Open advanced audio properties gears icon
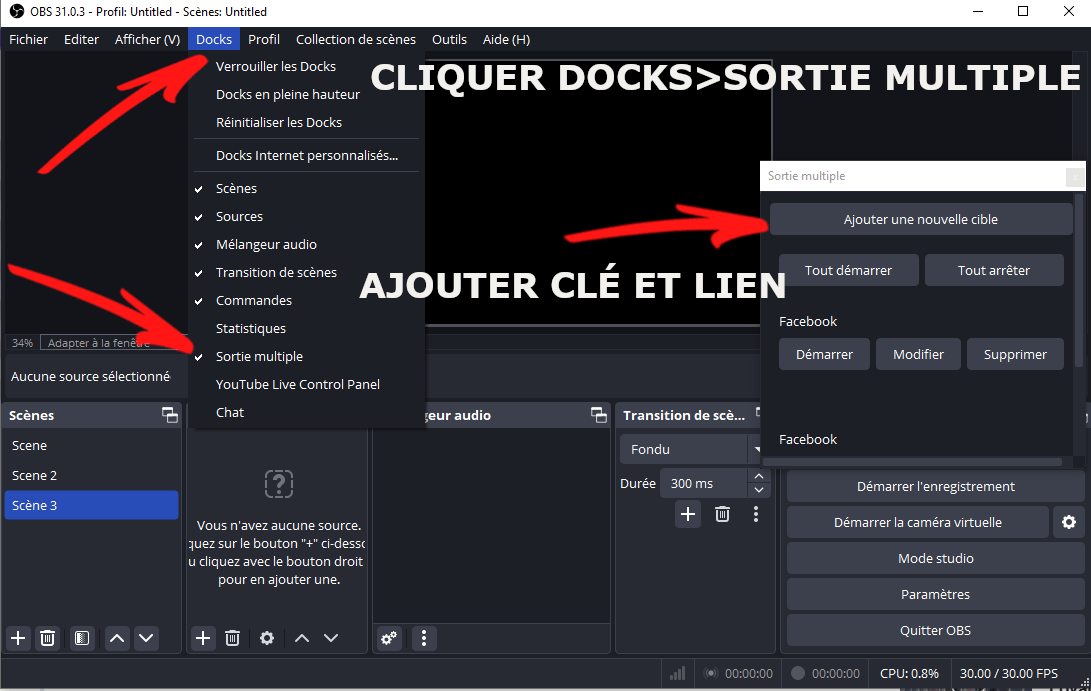The width and height of the screenshot is (1091, 691). click(389, 638)
